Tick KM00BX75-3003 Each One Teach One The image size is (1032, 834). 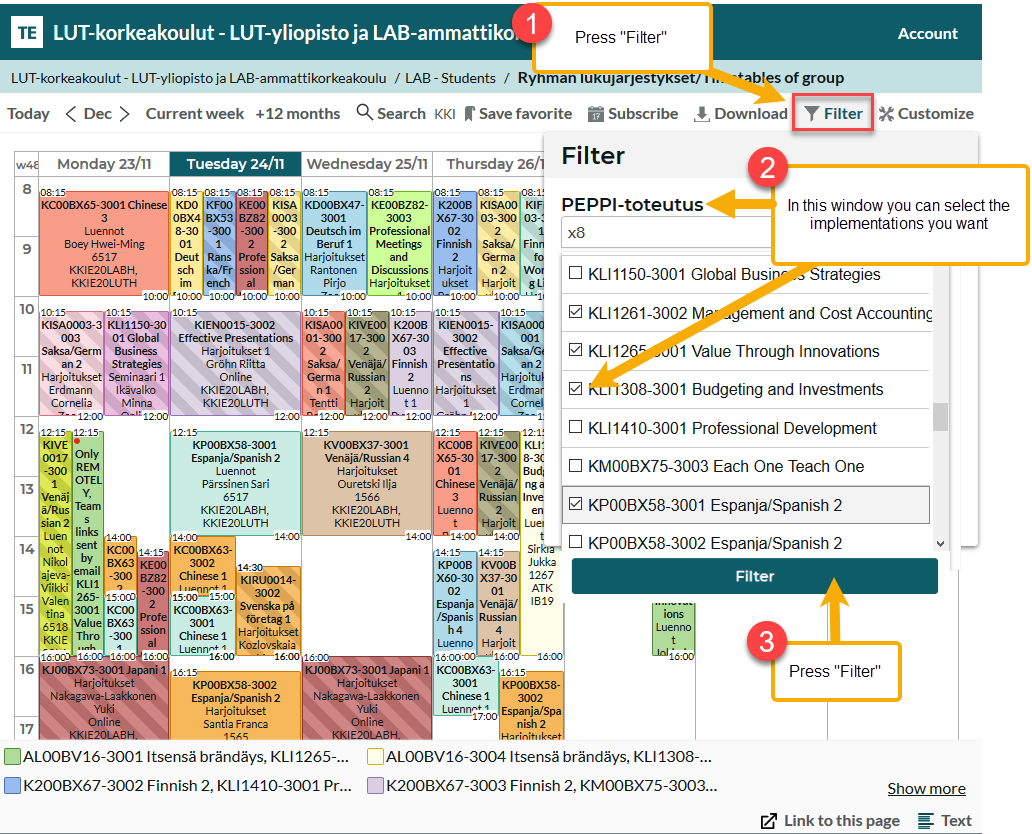click(575, 466)
